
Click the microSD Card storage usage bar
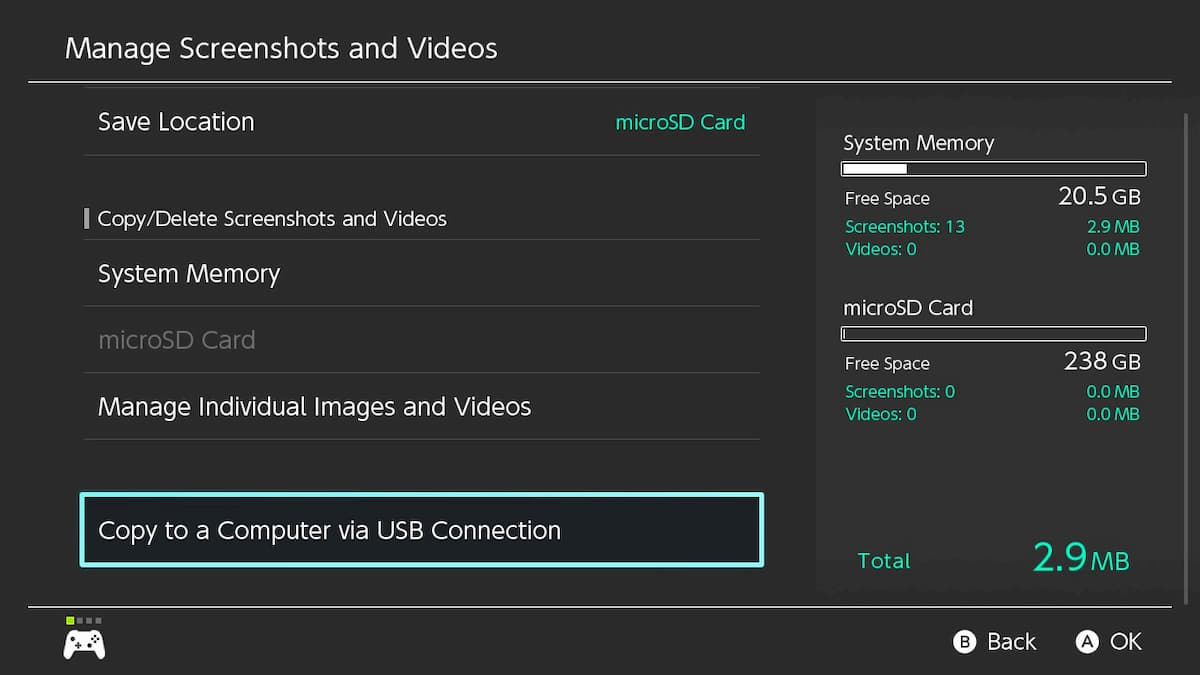click(993, 334)
